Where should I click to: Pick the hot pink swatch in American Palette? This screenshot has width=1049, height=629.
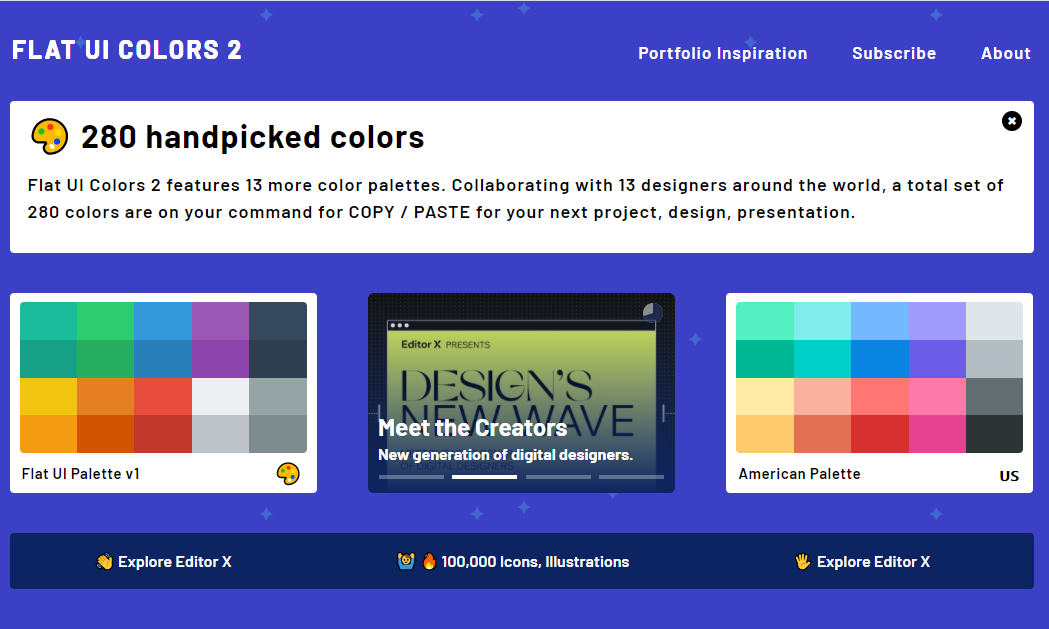[x=938, y=434]
